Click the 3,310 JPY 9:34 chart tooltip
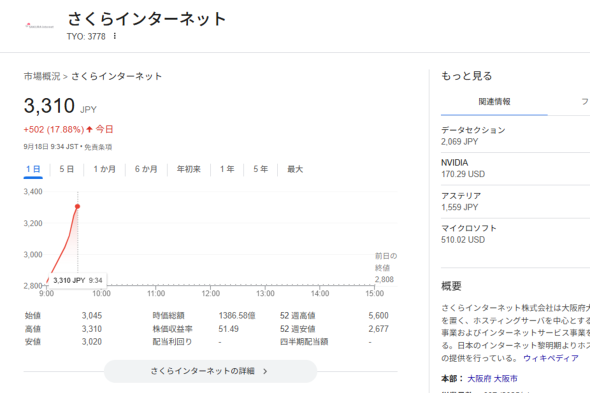This screenshot has height=393, width=590. [x=78, y=280]
